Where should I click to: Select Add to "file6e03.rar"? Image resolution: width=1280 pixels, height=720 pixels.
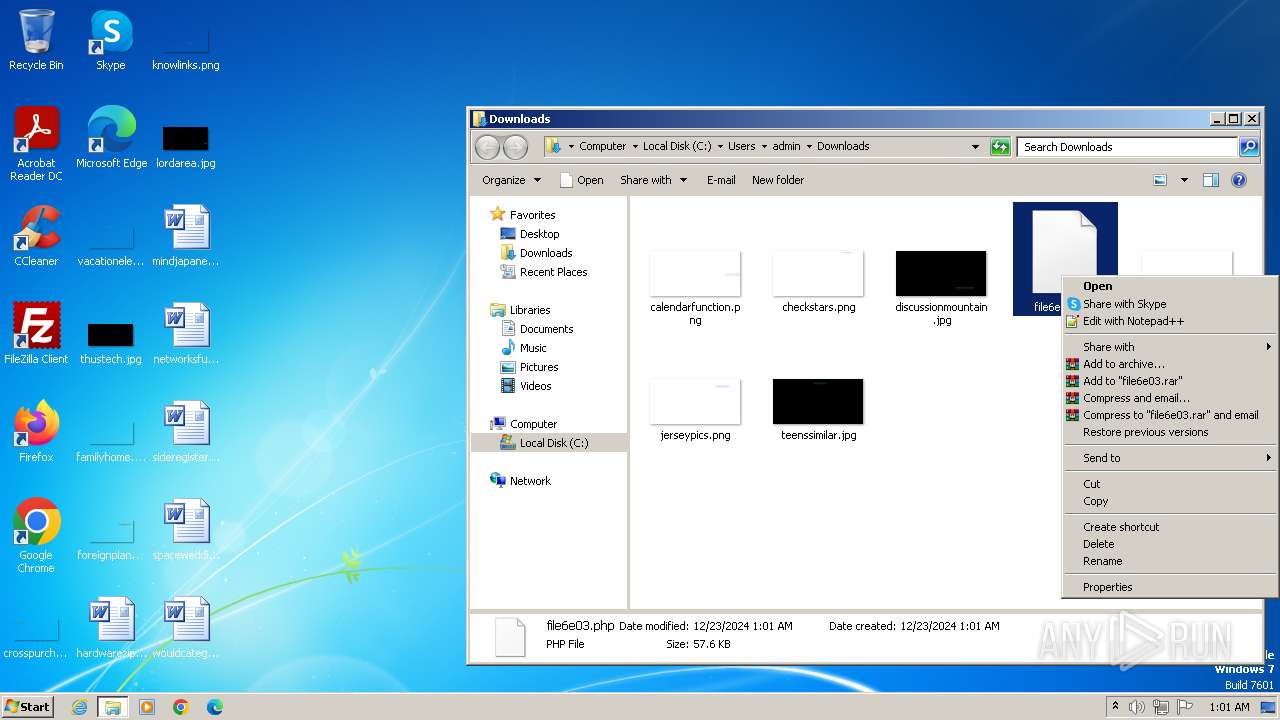coord(1169,381)
